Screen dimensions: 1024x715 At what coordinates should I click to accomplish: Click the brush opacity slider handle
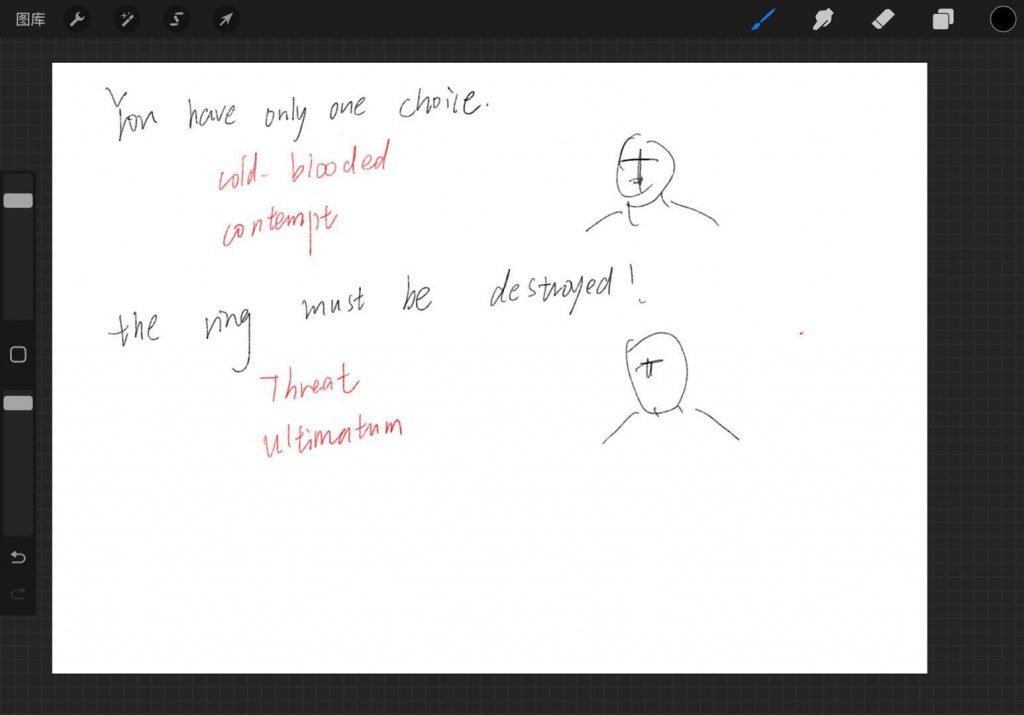[x=18, y=403]
